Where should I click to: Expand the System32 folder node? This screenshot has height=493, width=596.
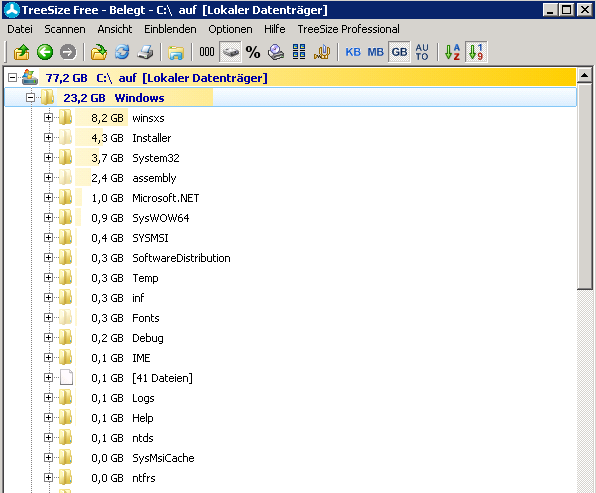[48, 157]
